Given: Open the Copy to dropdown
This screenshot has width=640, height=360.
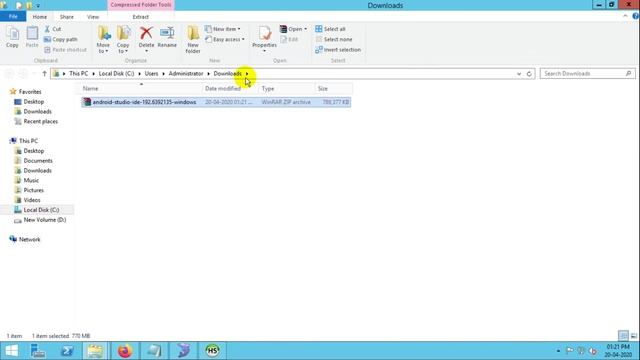Looking at the screenshot, I should click(123, 40).
